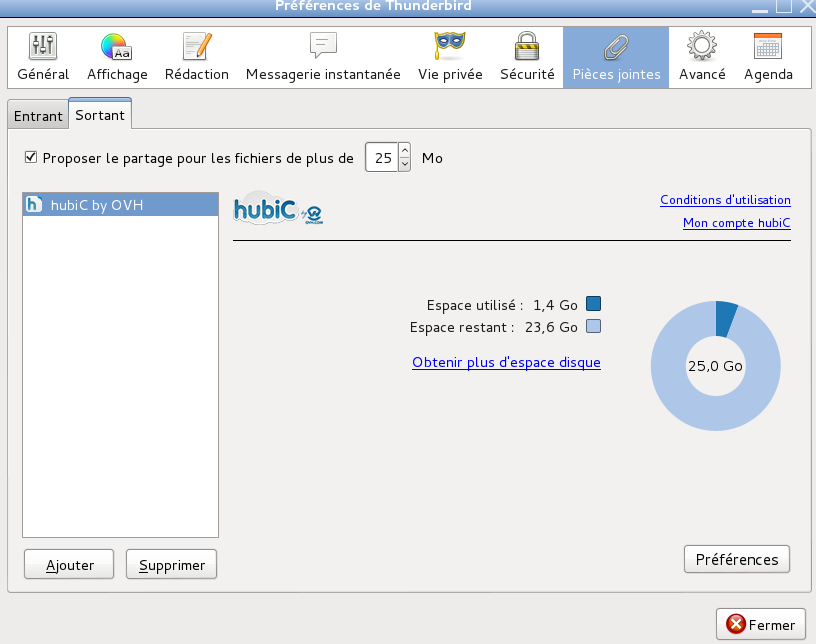The height and width of the screenshot is (644, 816).
Task: Open the Avancé preferences pane
Action: point(702,57)
